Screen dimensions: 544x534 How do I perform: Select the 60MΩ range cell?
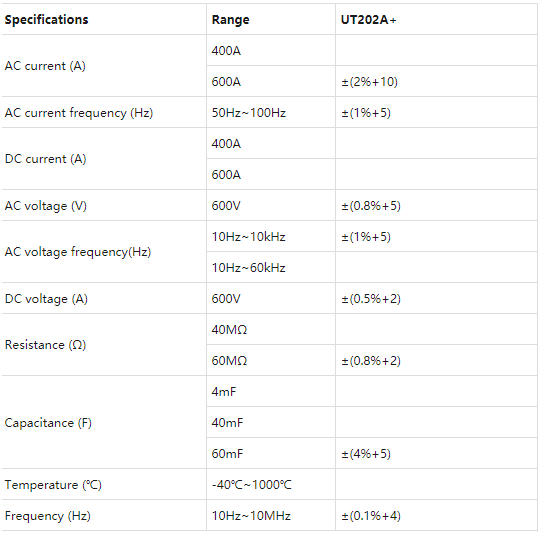point(229,361)
